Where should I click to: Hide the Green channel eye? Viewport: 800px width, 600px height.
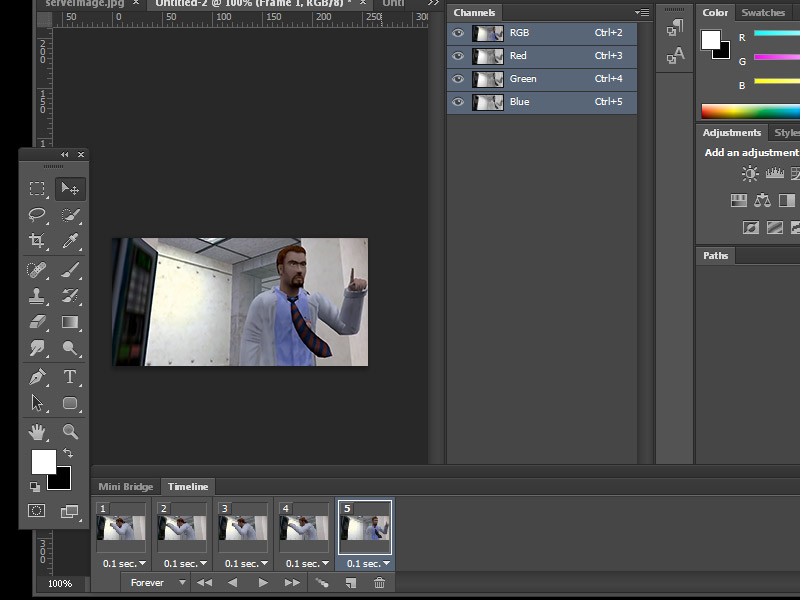pyautogui.click(x=458, y=79)
